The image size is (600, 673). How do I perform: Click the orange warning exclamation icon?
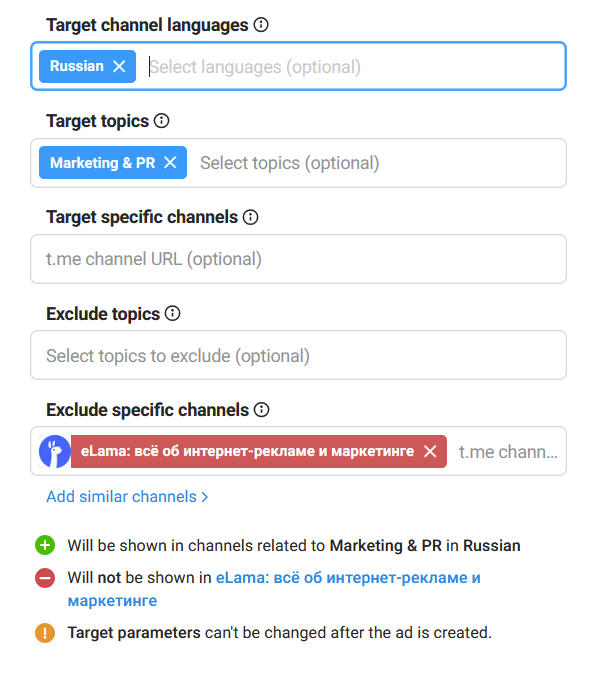[x=45, y=633]
